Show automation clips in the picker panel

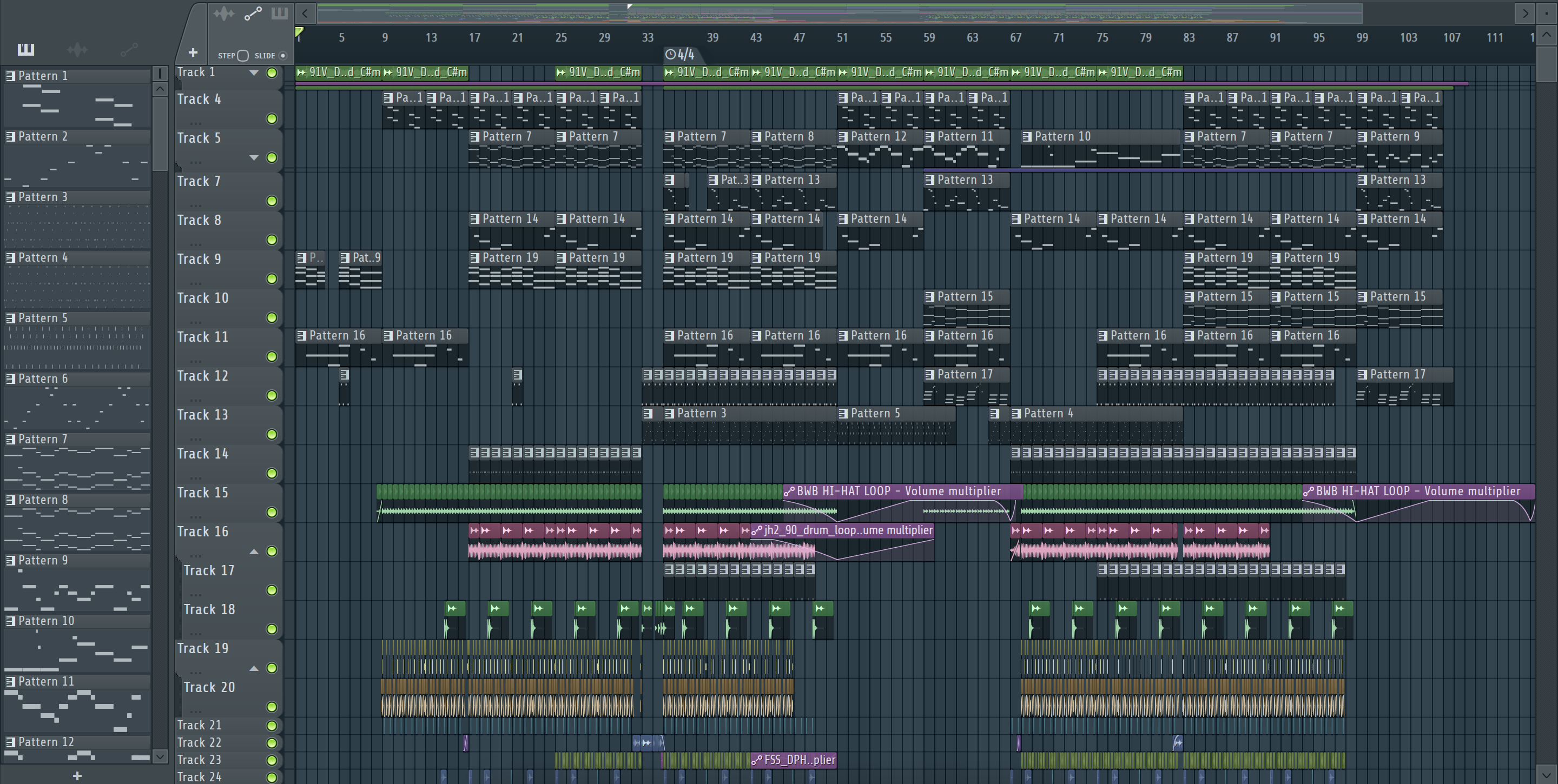[129, 49]
